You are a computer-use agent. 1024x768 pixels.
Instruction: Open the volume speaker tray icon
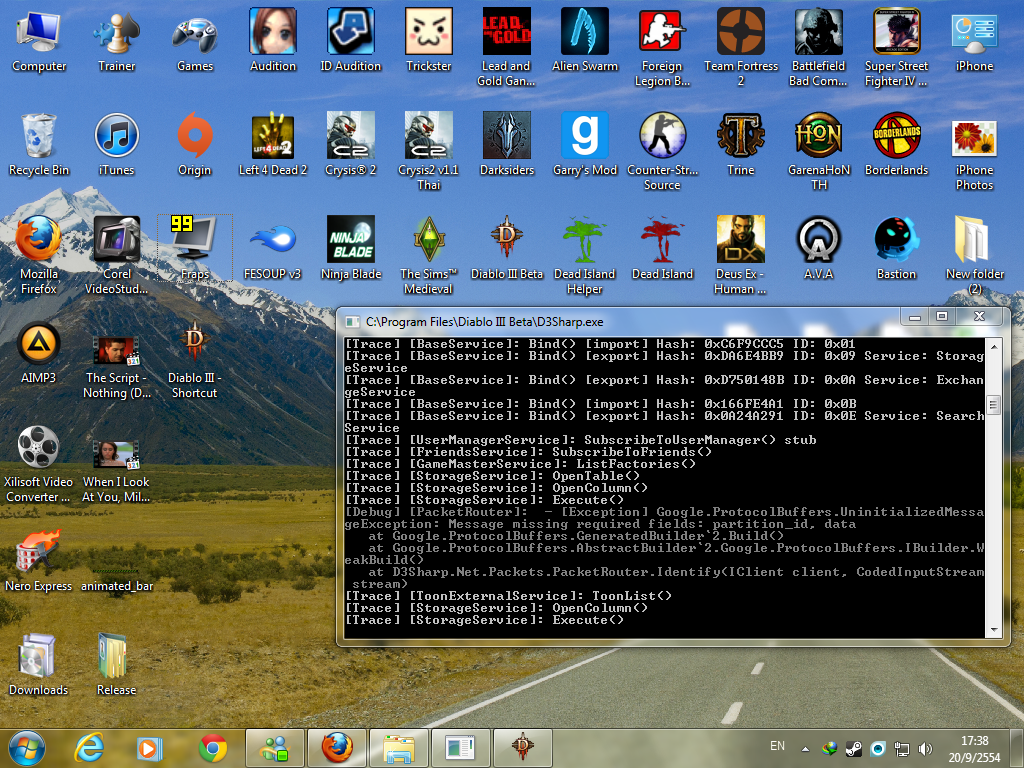click(926, 749)
